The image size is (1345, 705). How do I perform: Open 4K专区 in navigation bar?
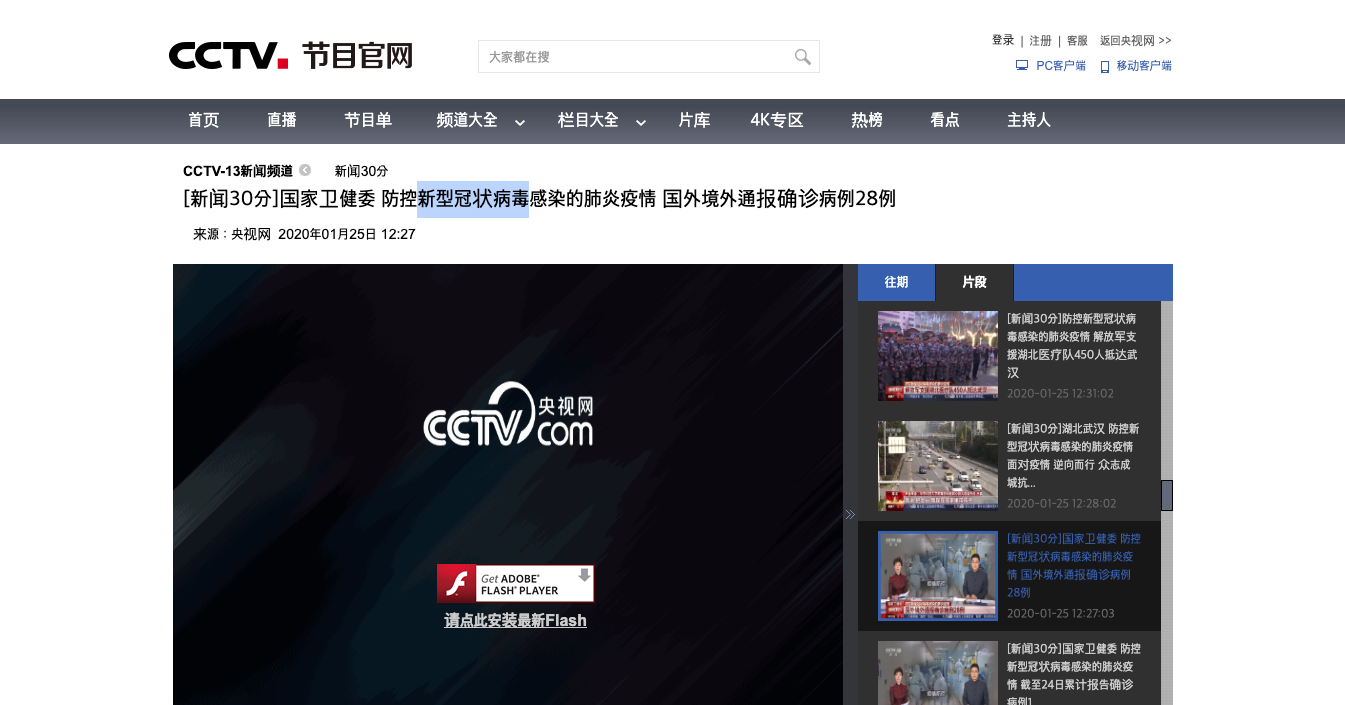point(777,120)
